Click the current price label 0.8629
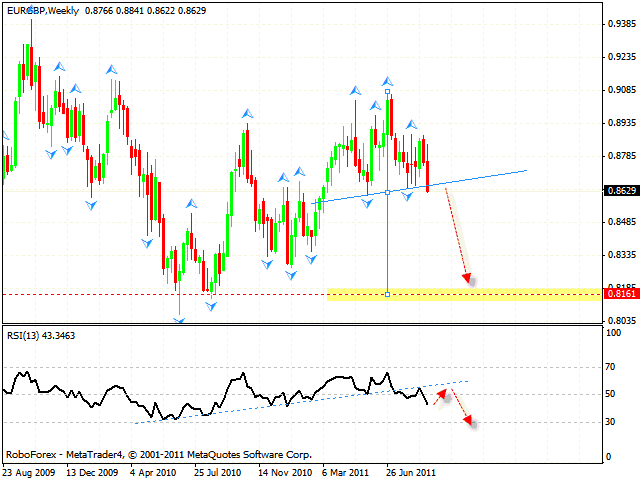The width and height of the screenshot is (640, 480). pyautogui.click(x=620, y=189)
